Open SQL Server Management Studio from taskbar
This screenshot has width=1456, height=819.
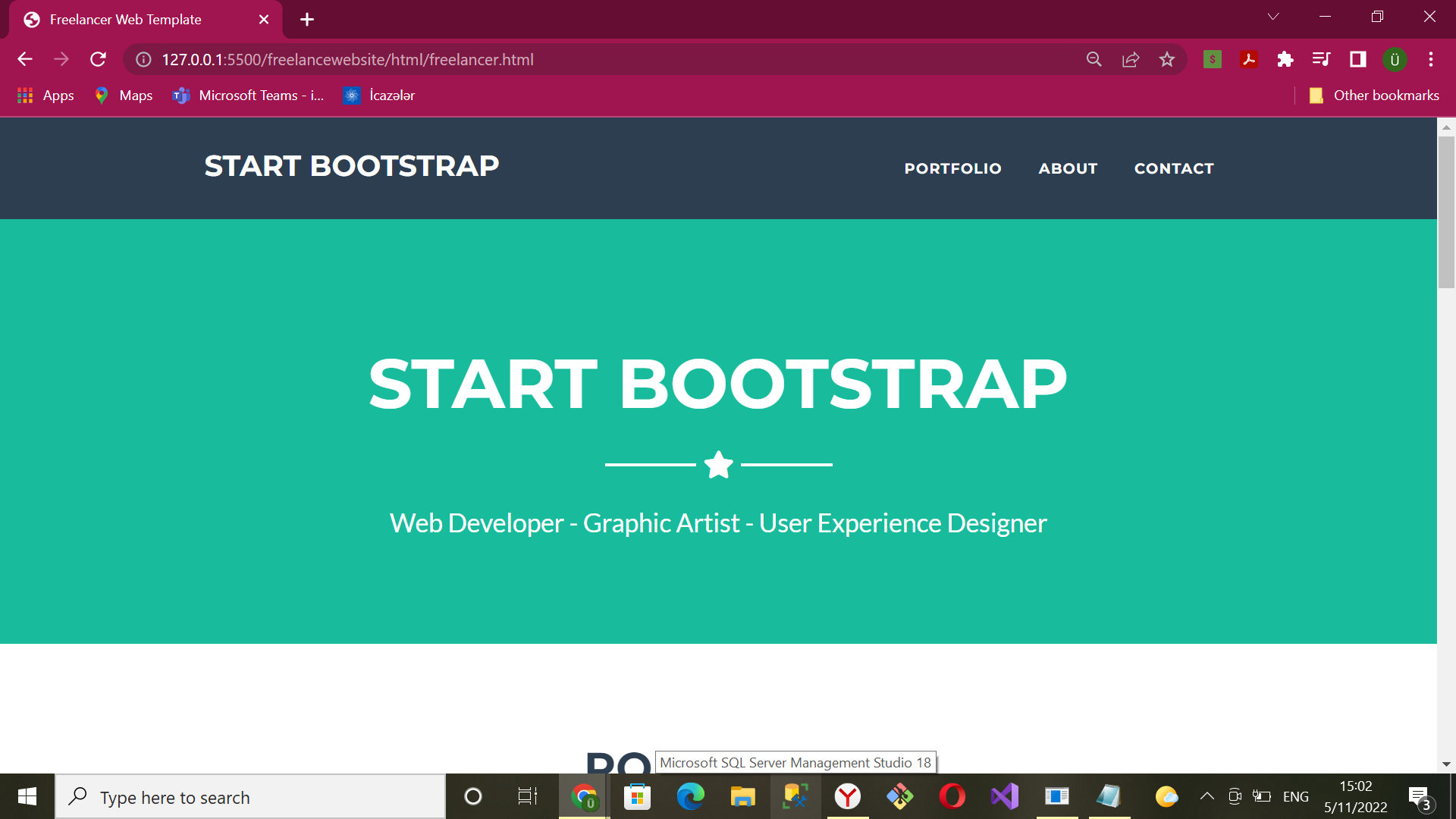click(795, 796)
